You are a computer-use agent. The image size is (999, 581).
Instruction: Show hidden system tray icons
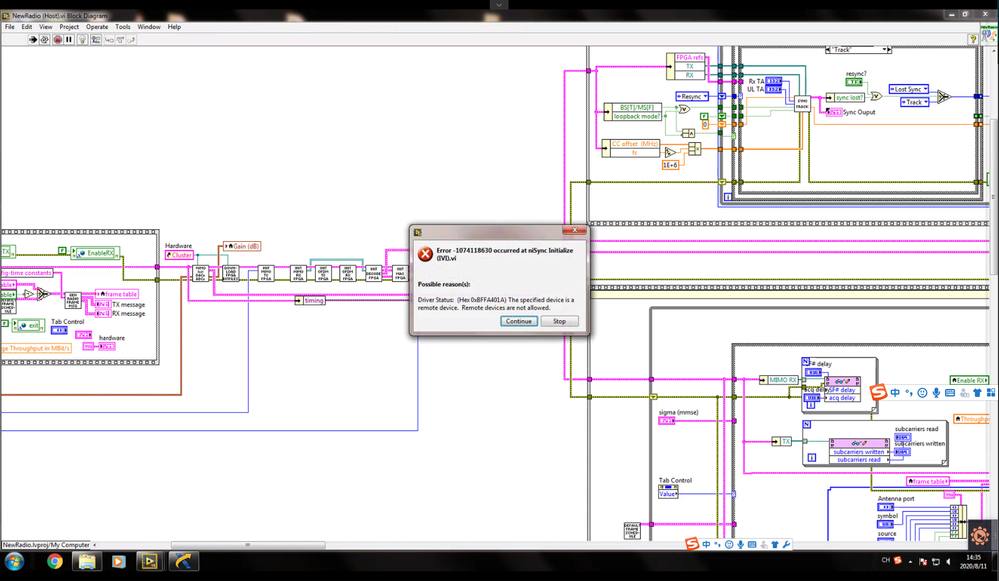910,562
